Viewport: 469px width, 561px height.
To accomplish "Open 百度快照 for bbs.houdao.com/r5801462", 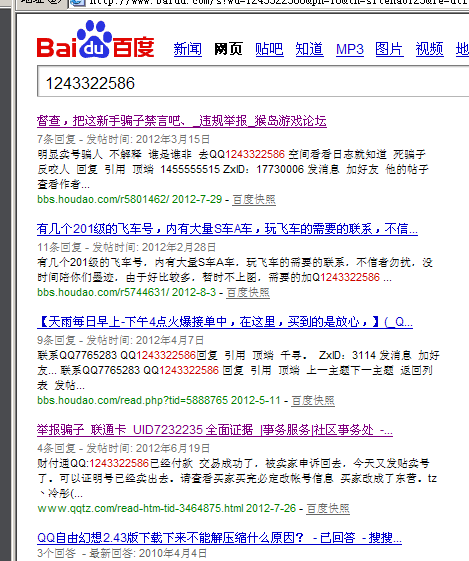I will click(254, 199).
